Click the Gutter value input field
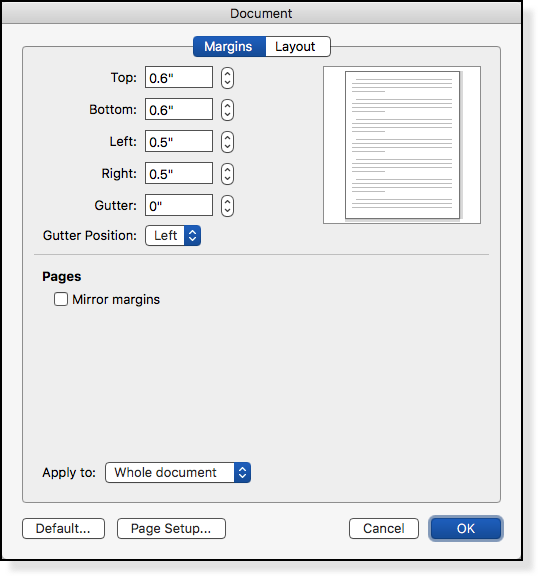 [x=179, y=205]
